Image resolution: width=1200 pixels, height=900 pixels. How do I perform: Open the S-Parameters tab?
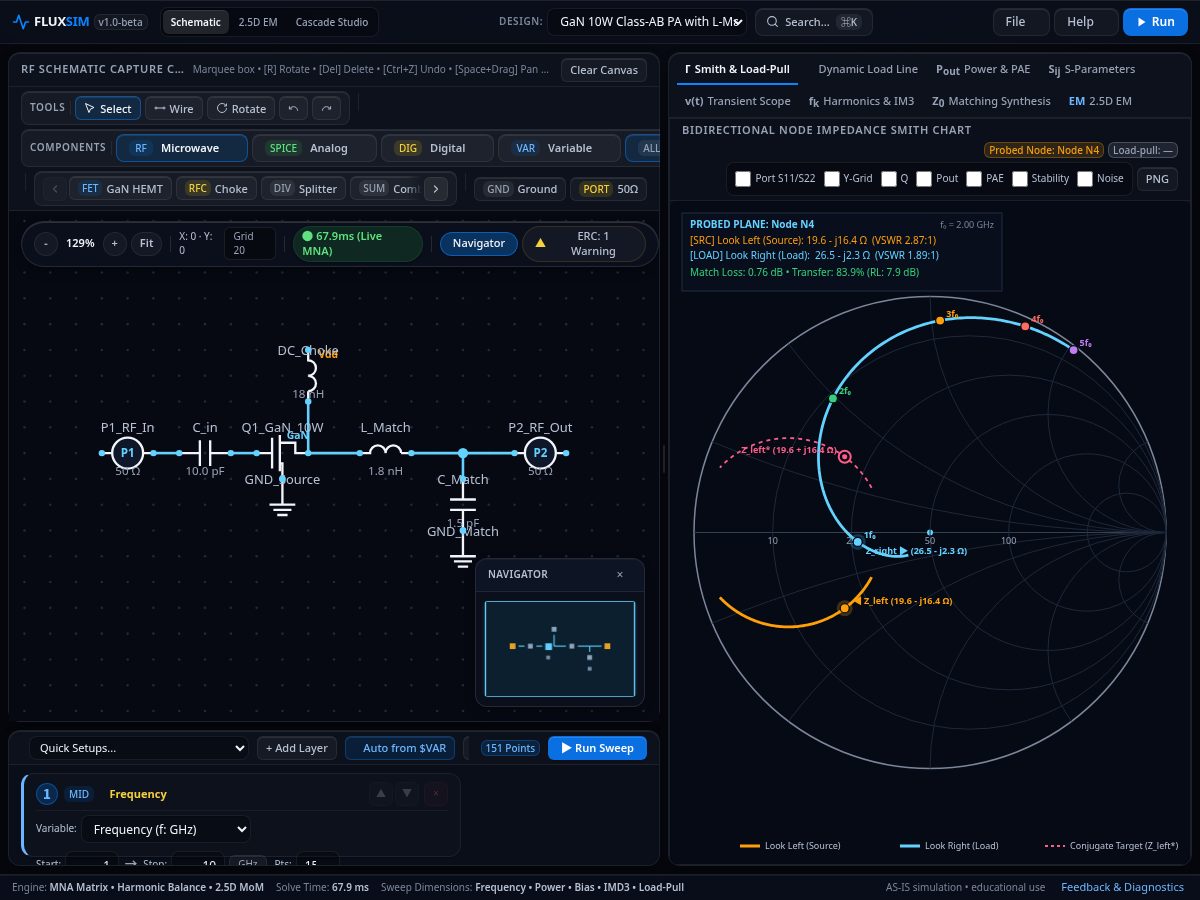coord(1091,69)
